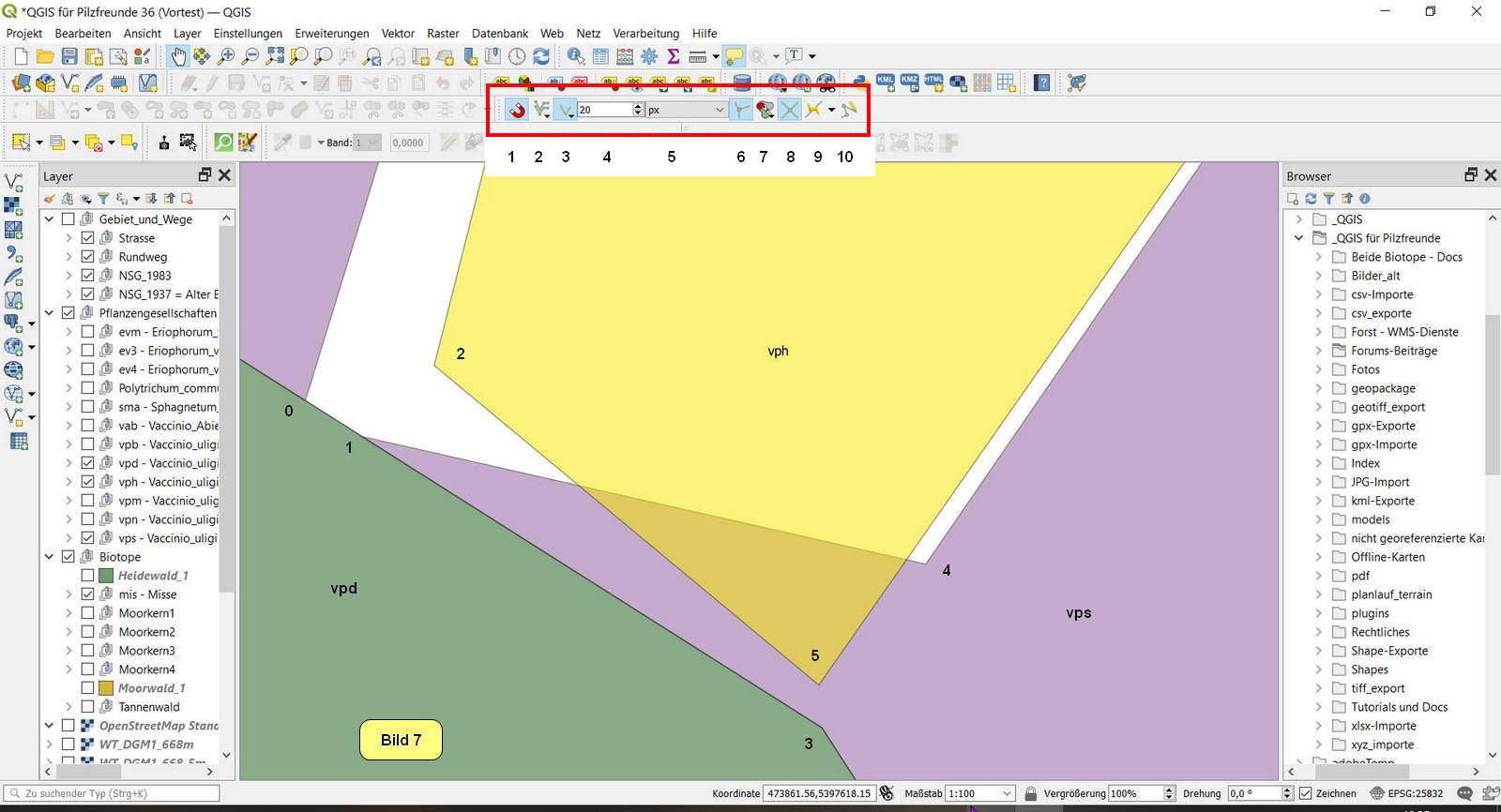Select the Pan Map hand tool
The width and height of the screenshot is (1501, 812).
(177, 57)
